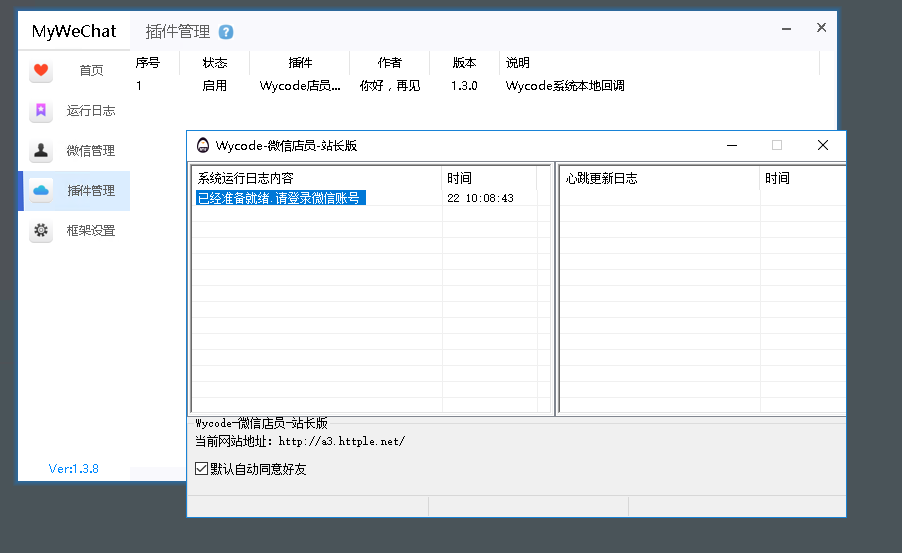Minimize the Wycode-微信店员-站长版 window
The width and height of the screenshot is (902, 553).
pos(732,146)
